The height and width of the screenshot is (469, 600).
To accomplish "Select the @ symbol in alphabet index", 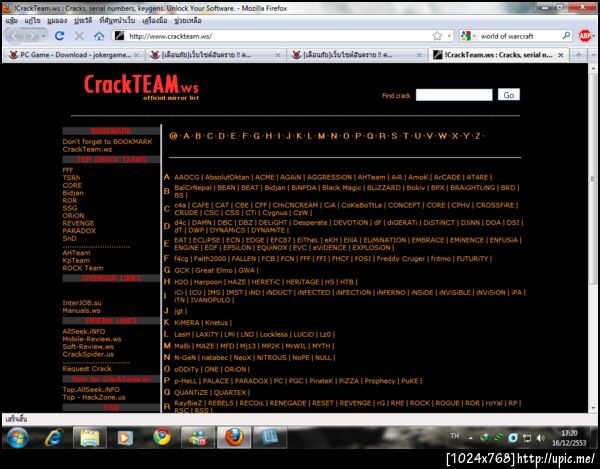I will 173,136.
